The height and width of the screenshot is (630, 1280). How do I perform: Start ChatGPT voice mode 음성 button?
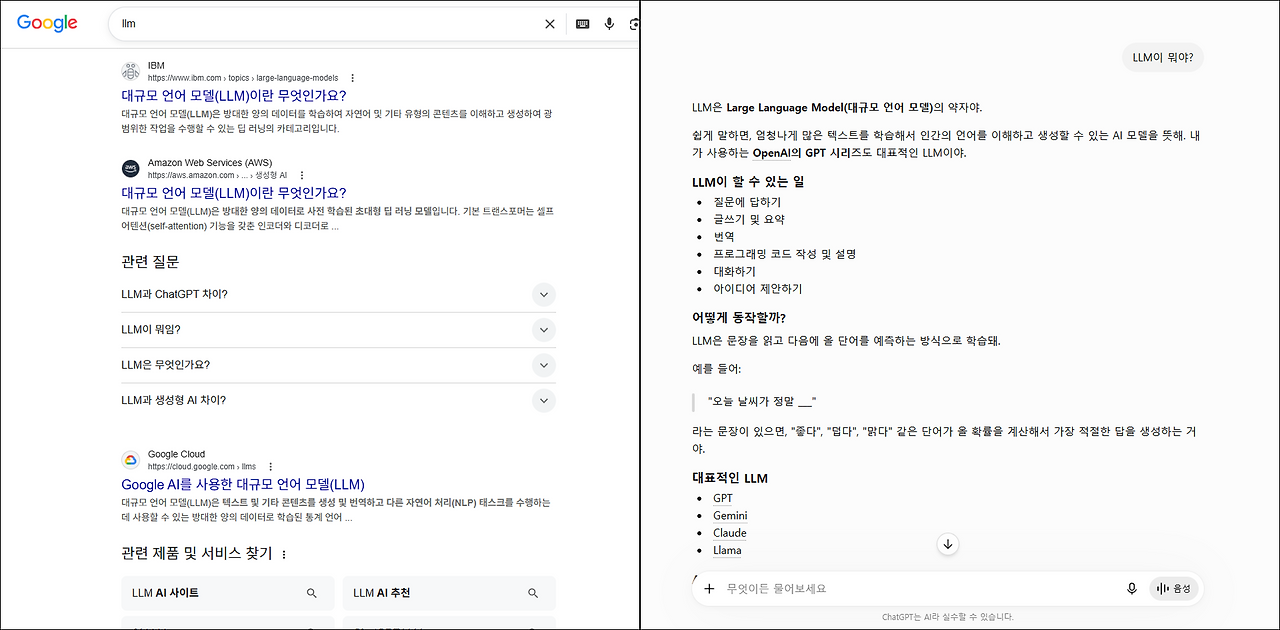pos(1173,588)
